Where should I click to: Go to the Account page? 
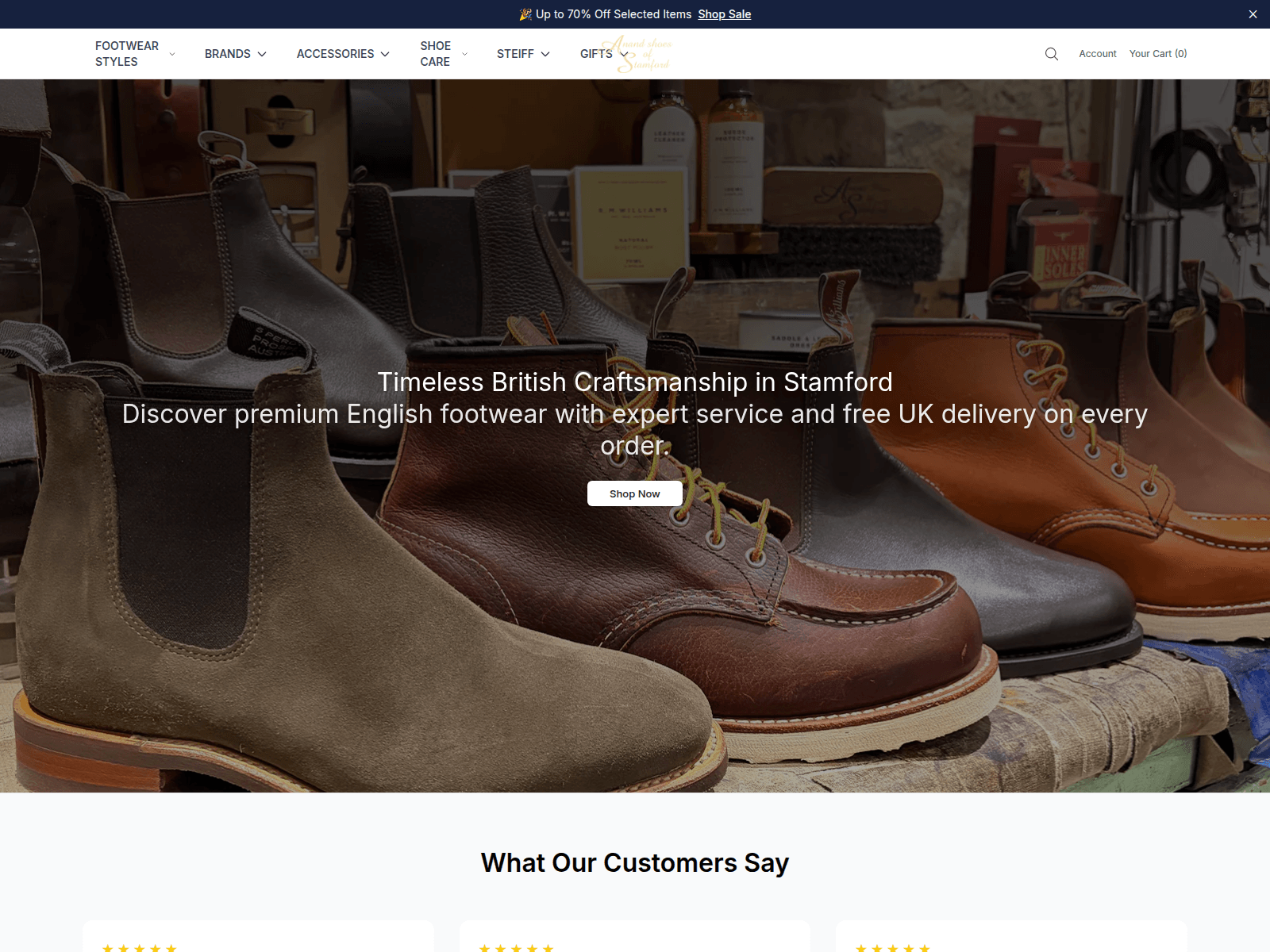pos(1098,54)
